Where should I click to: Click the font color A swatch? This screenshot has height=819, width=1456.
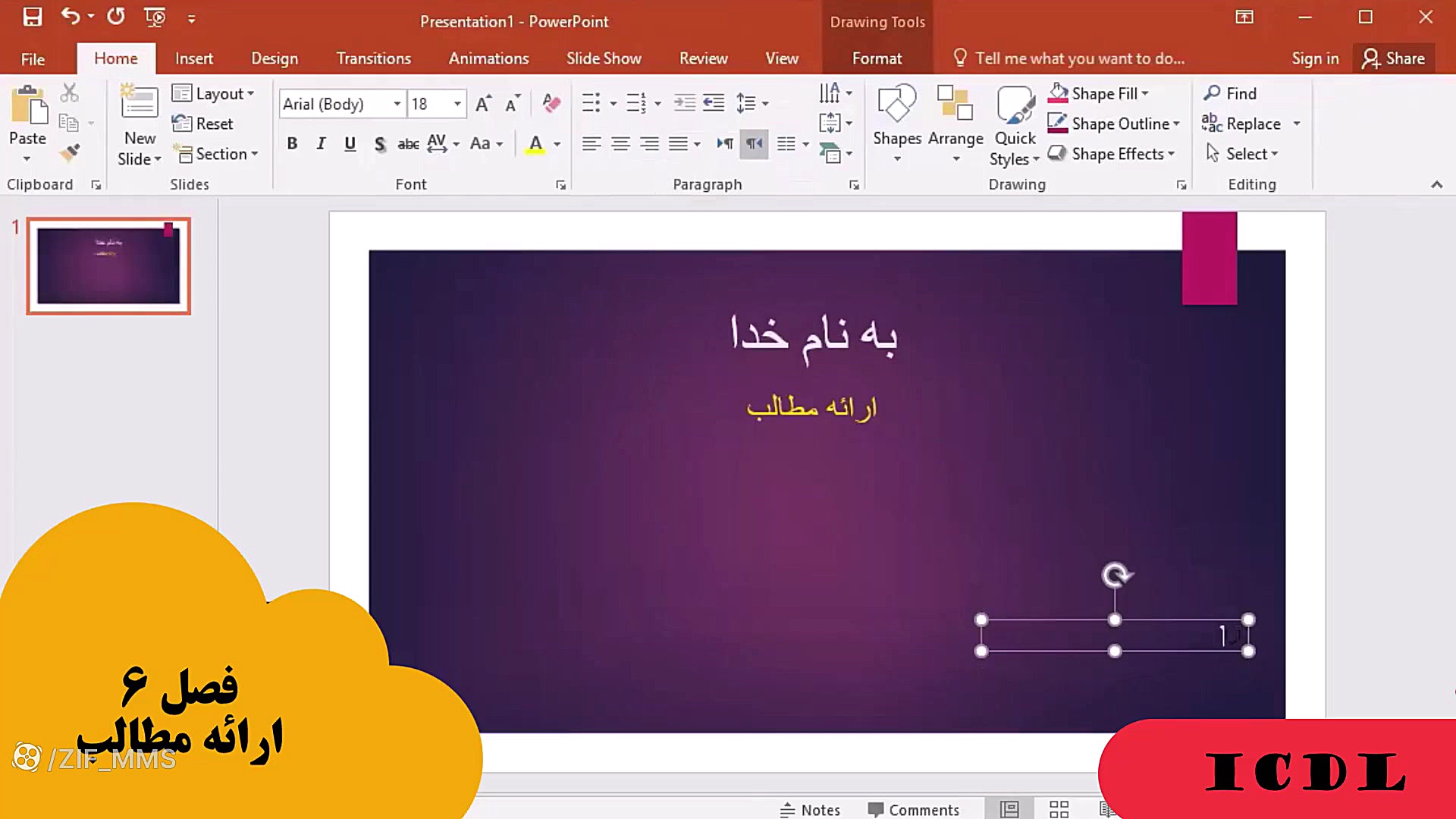coord(535,143)
